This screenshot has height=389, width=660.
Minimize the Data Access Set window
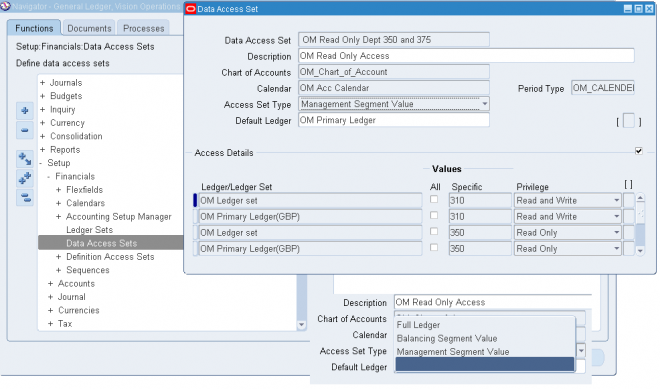point(628,9)
